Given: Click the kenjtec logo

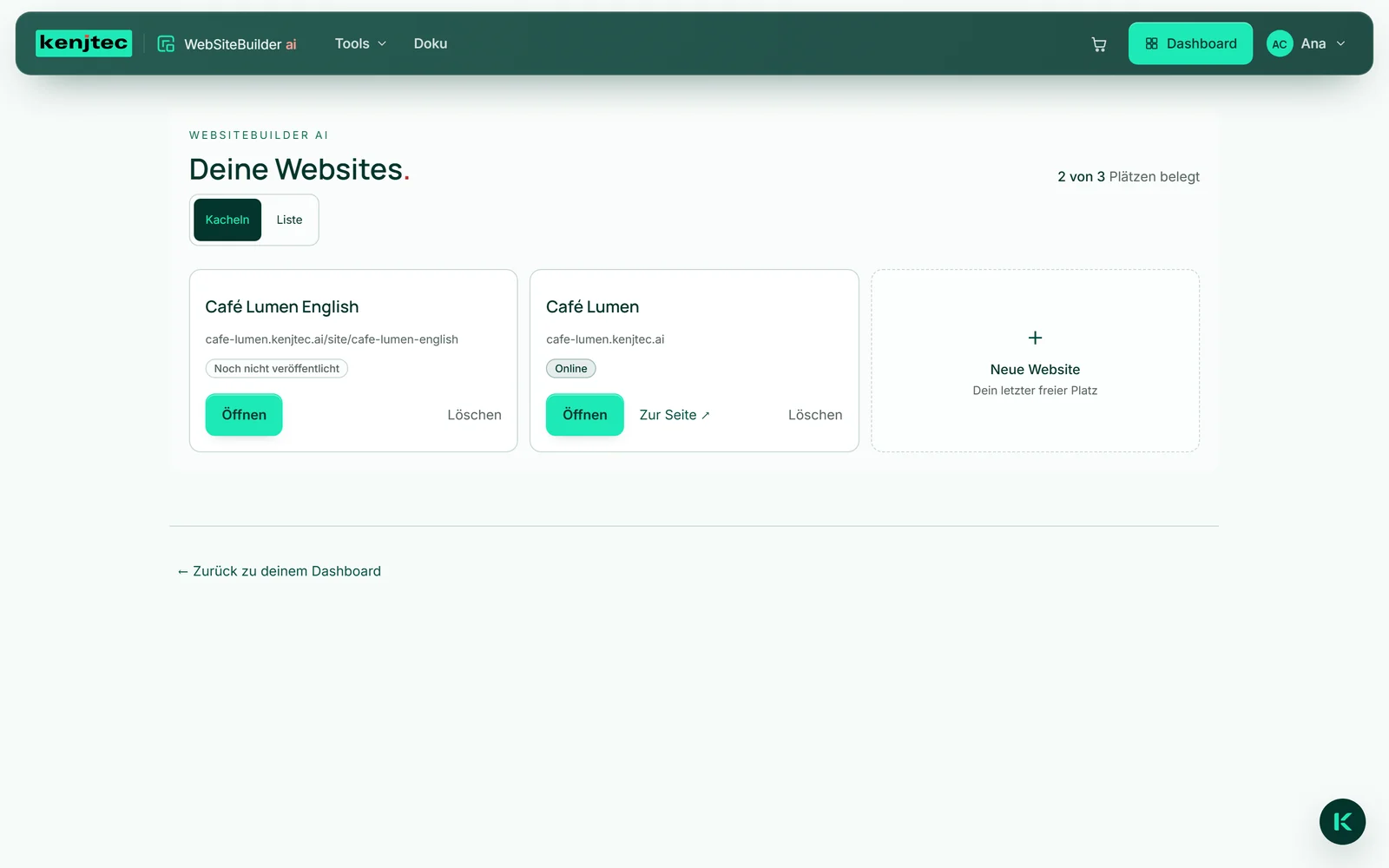Looking at the screenshot, I should [x=83, y=43].
